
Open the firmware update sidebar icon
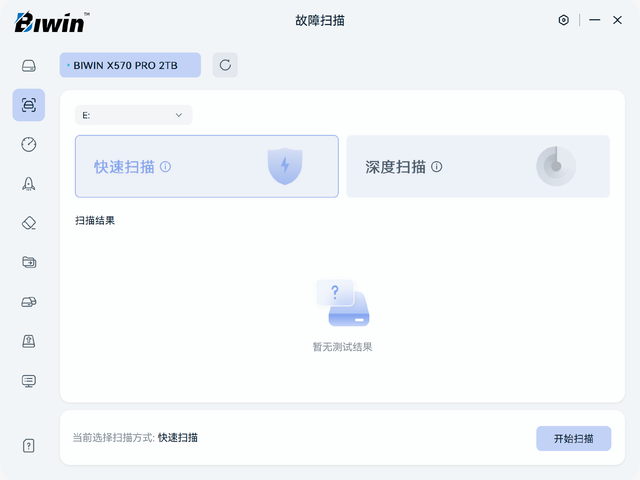(x=29, y=341)
